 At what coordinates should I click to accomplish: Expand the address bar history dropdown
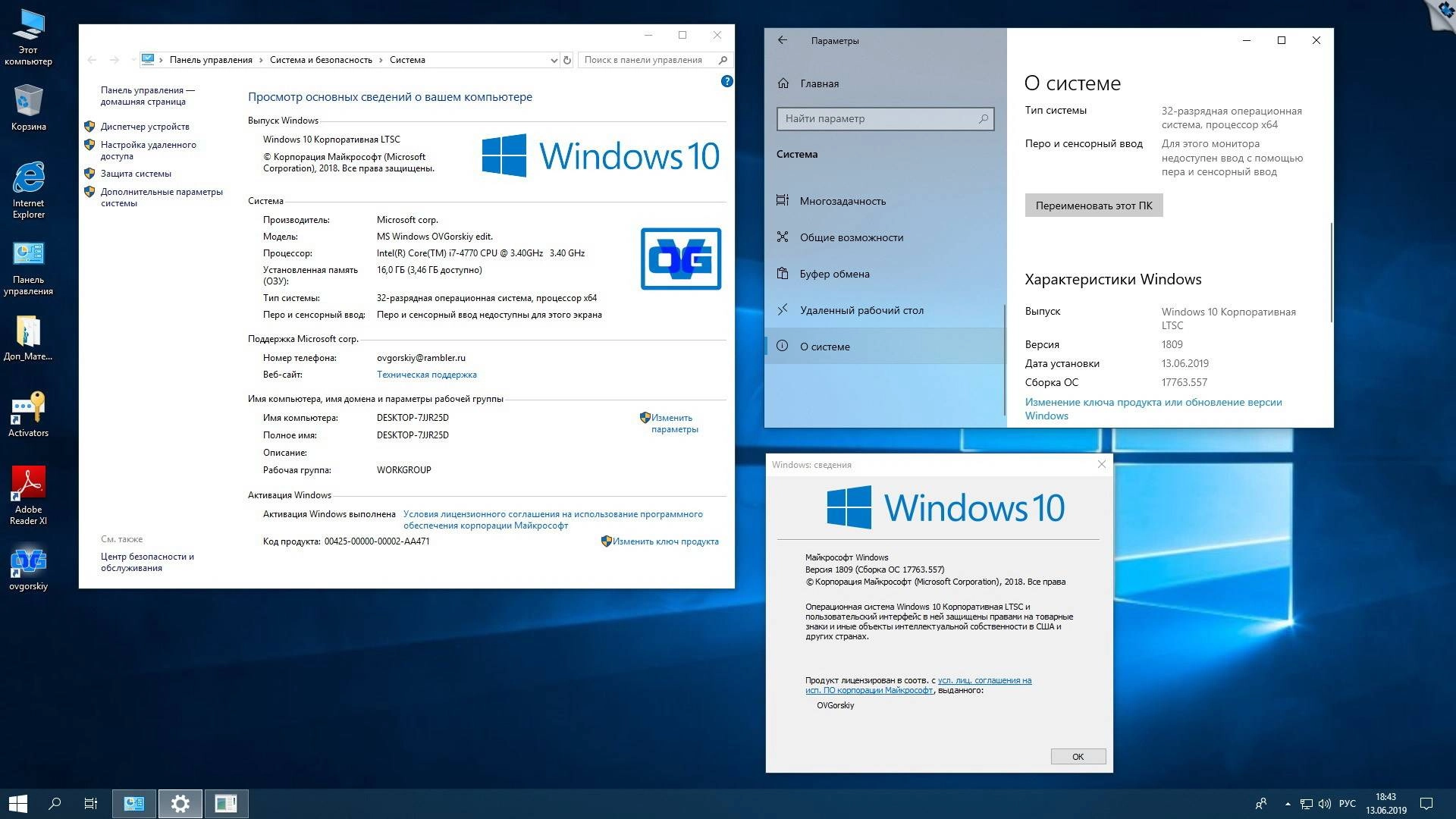554,60
